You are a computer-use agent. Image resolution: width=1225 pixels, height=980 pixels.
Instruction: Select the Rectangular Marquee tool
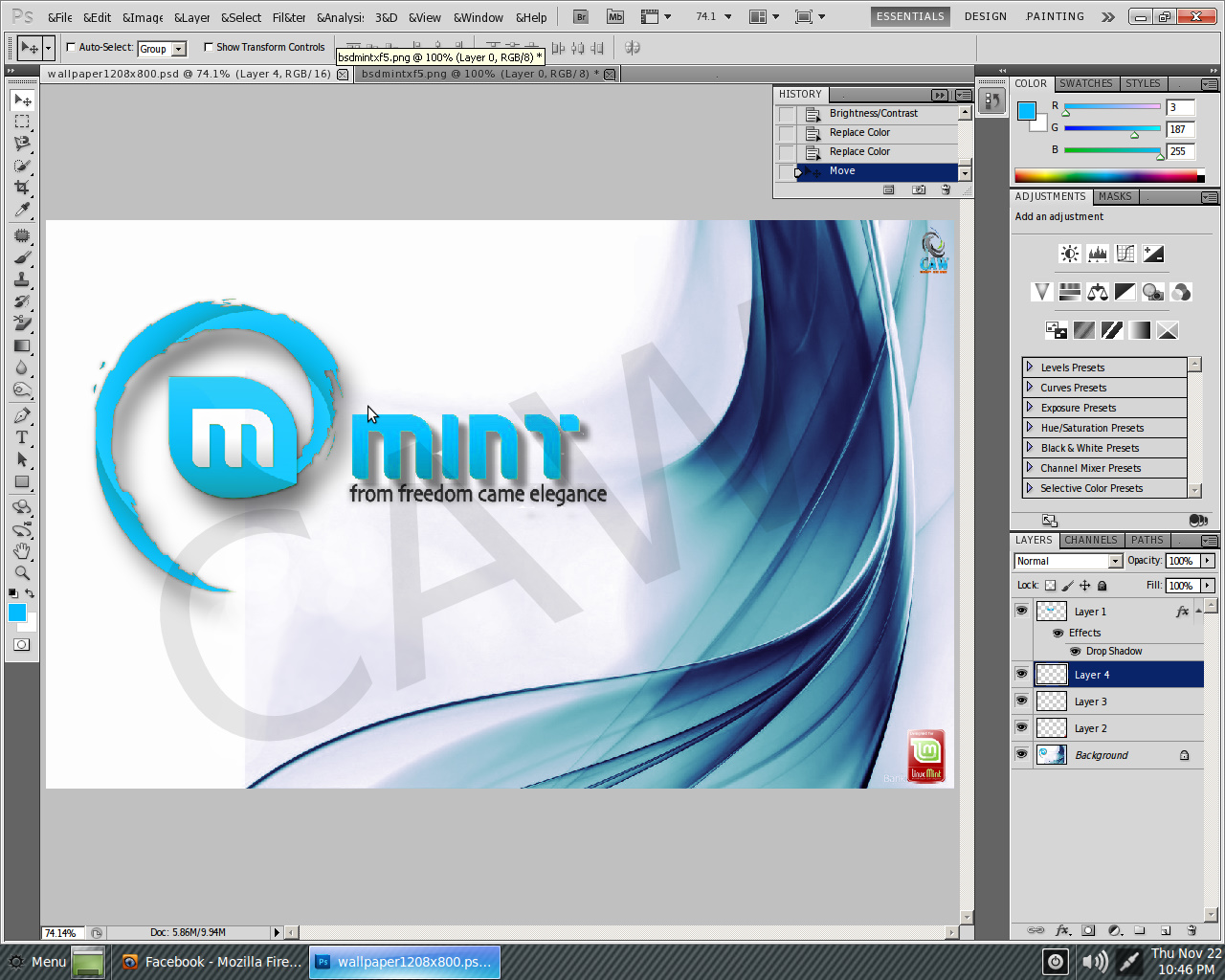[x=22, y=122]
